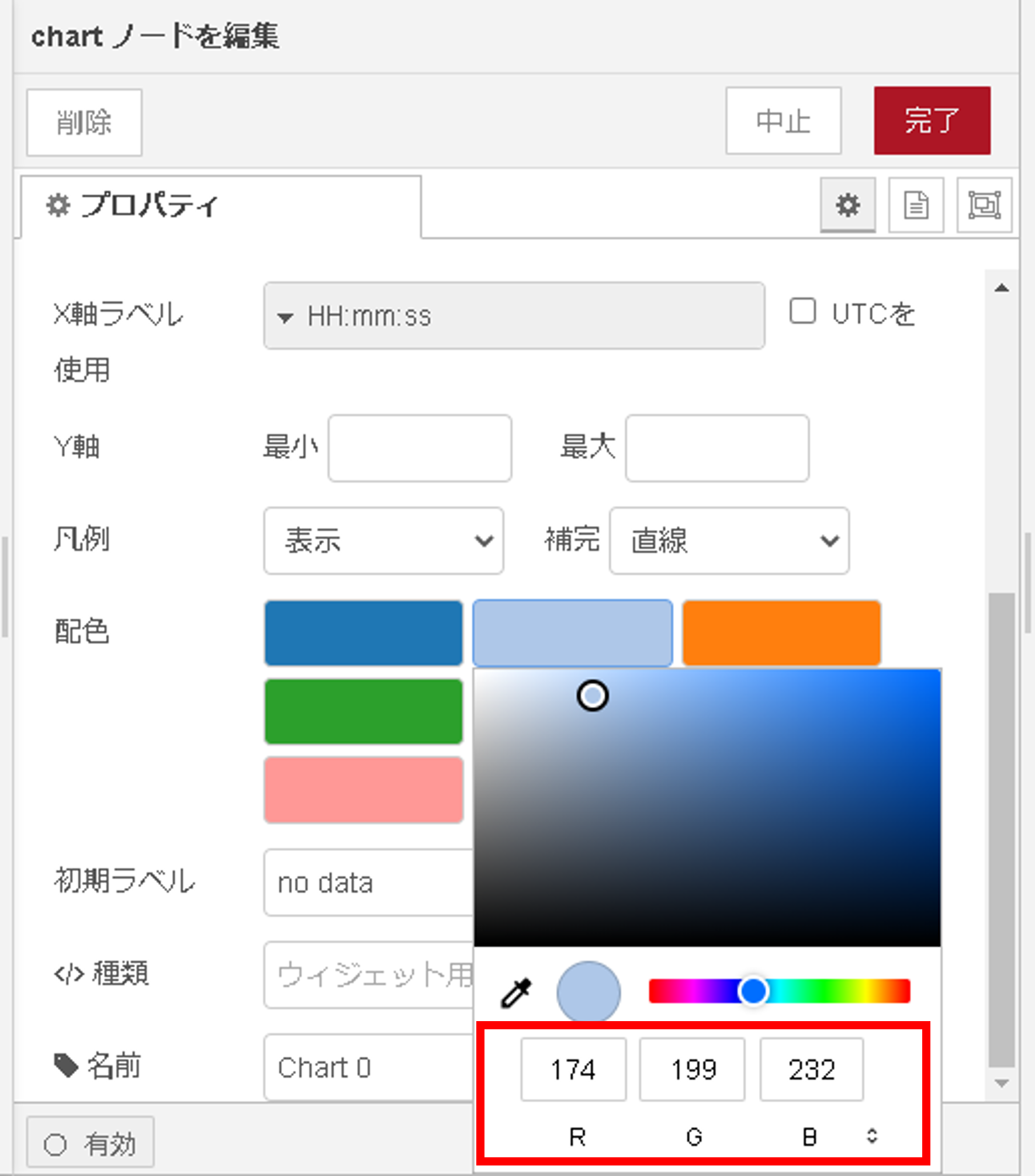Click the Y-axis 最小 minimum input
The image size is (1035, 1176).
pyautogui.click(x=420, y=448)
